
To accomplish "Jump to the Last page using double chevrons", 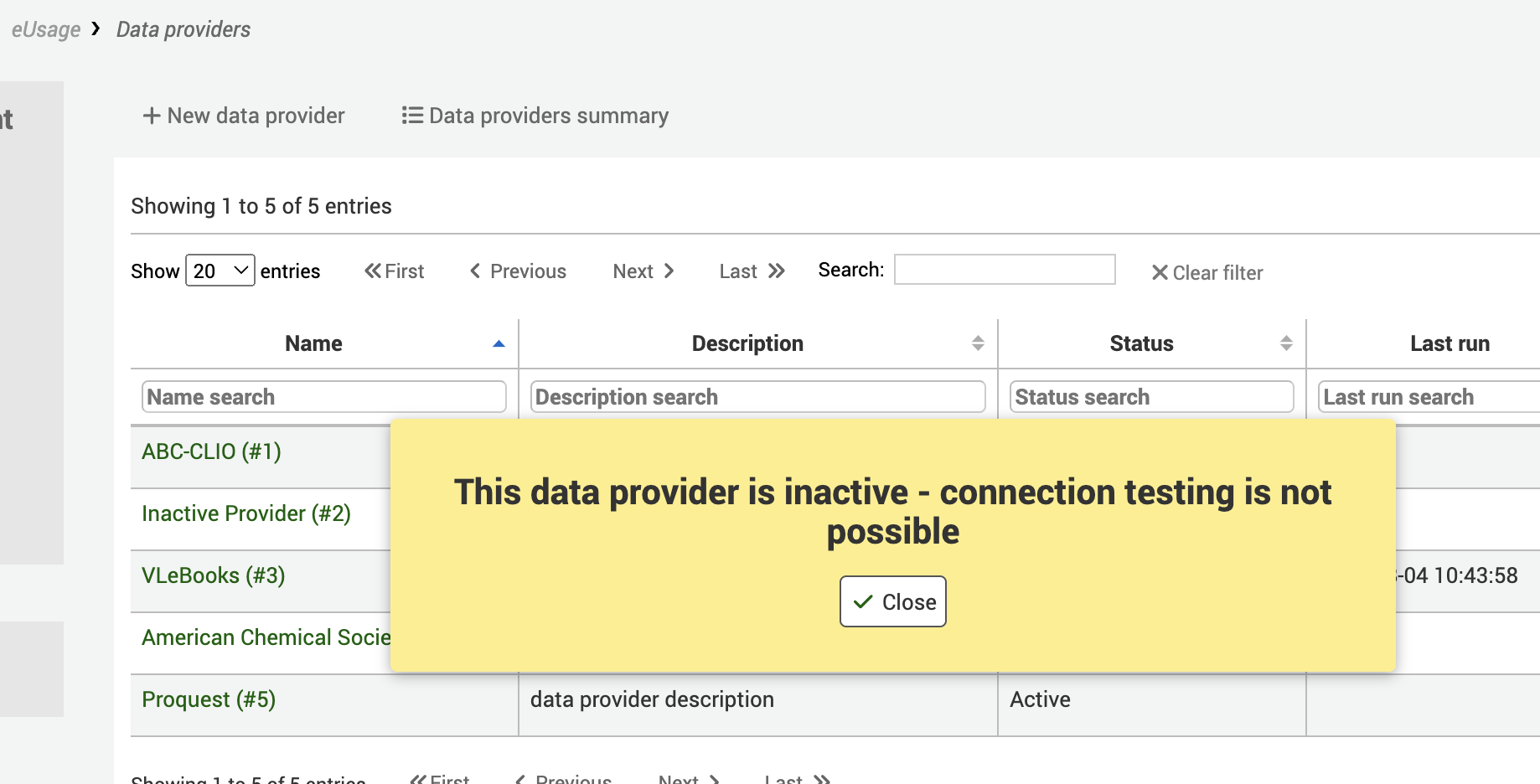I will (x=750, y=271).
